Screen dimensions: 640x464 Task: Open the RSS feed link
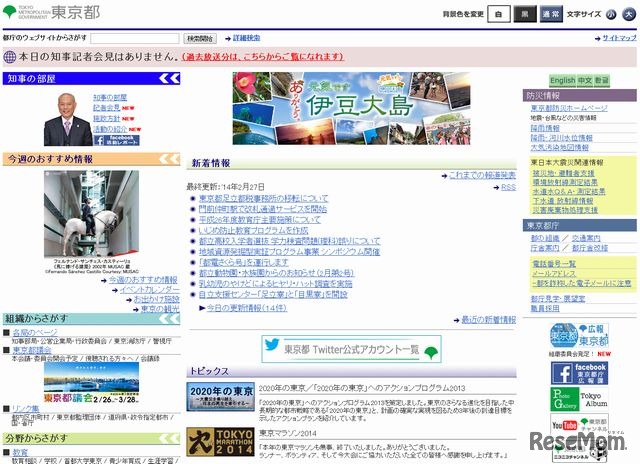pos(508,187)
